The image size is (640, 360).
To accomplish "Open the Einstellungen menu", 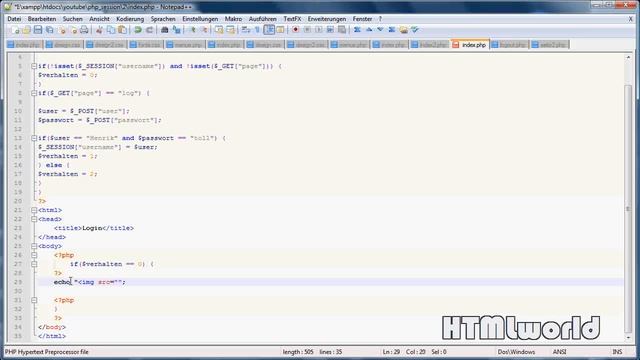I will (200, 19).
